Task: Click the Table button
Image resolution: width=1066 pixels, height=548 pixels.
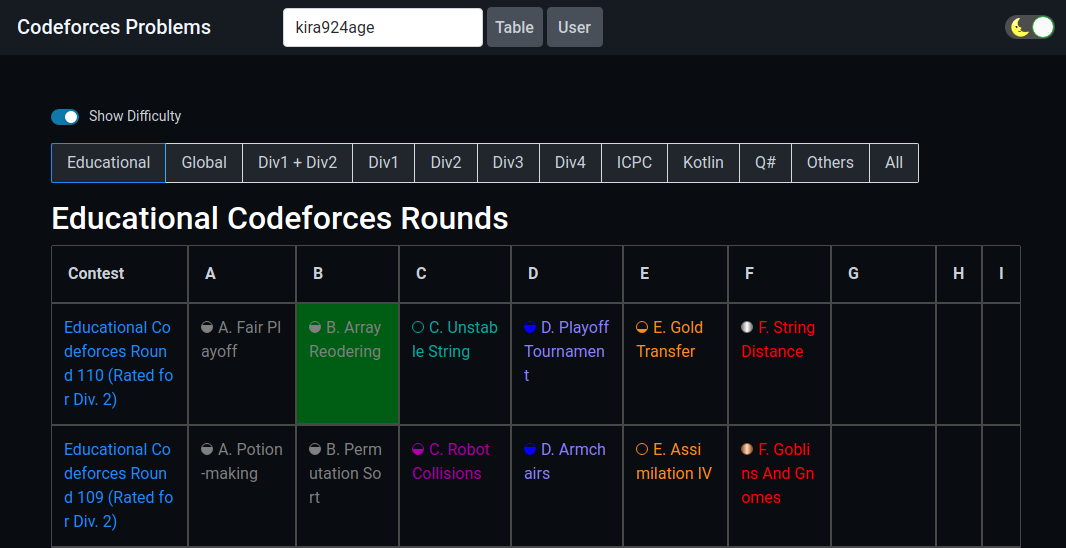Action: tap(515, 27)
